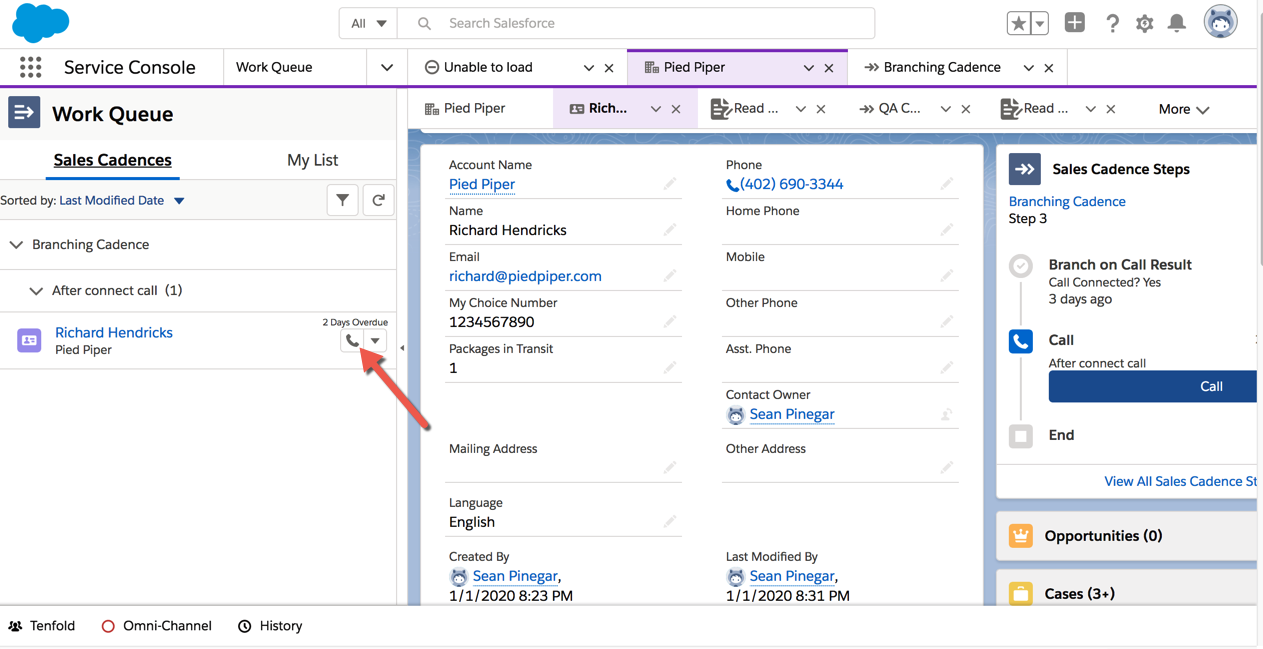Open the Branching Cadence link in Steps panel
The height and width of the screenshot is (649, 1263).
point(1067,201)
